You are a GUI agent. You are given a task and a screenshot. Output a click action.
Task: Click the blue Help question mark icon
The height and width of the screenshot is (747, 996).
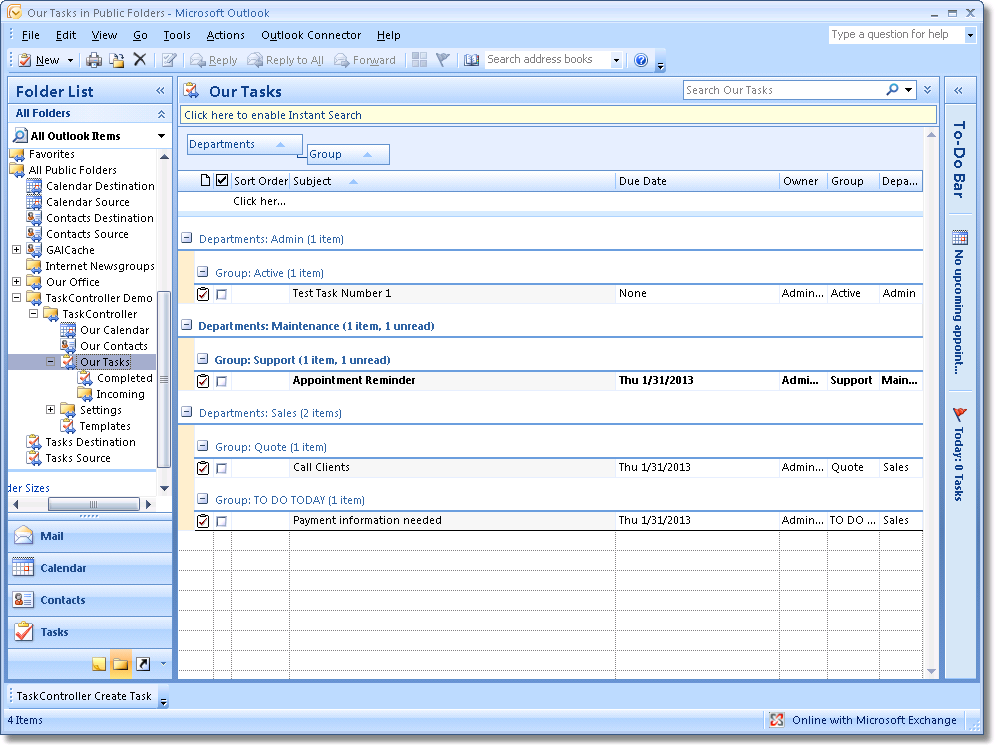tap(641, 60)
